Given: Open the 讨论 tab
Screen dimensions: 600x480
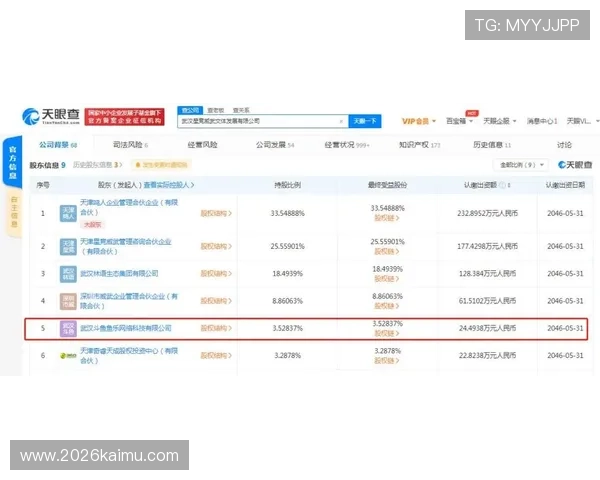Looking at the screenshot, I should click(x=564, y=145).
